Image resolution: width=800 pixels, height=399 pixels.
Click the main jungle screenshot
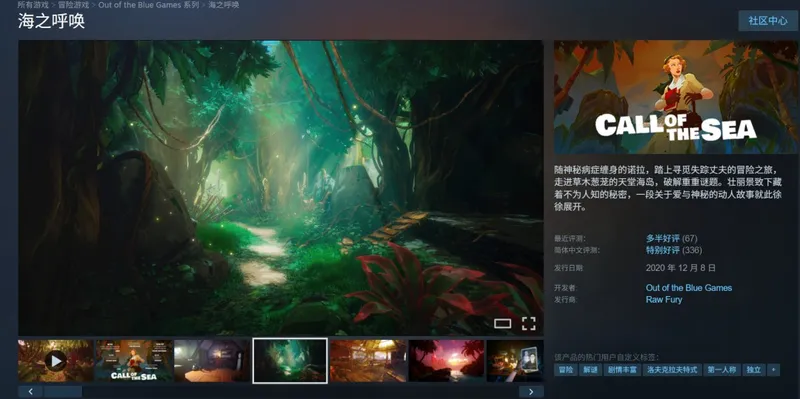pos(281,188)
